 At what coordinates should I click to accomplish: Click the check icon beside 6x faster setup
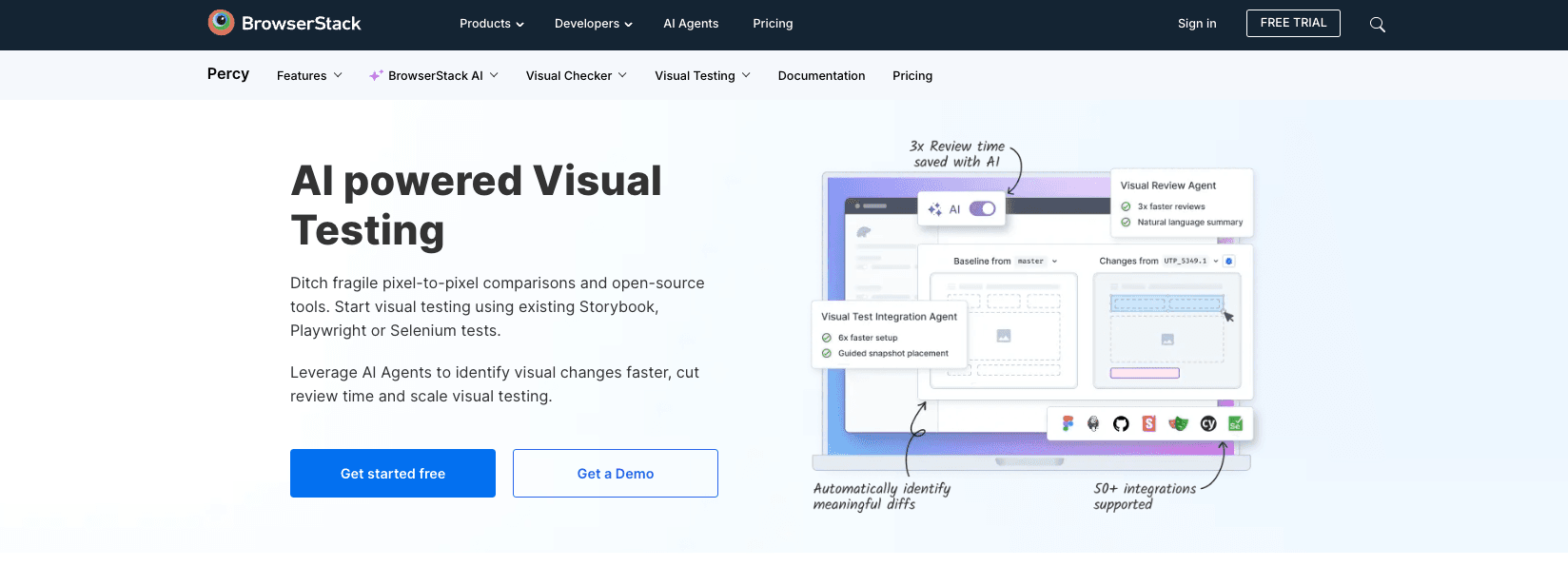(827, 338)
